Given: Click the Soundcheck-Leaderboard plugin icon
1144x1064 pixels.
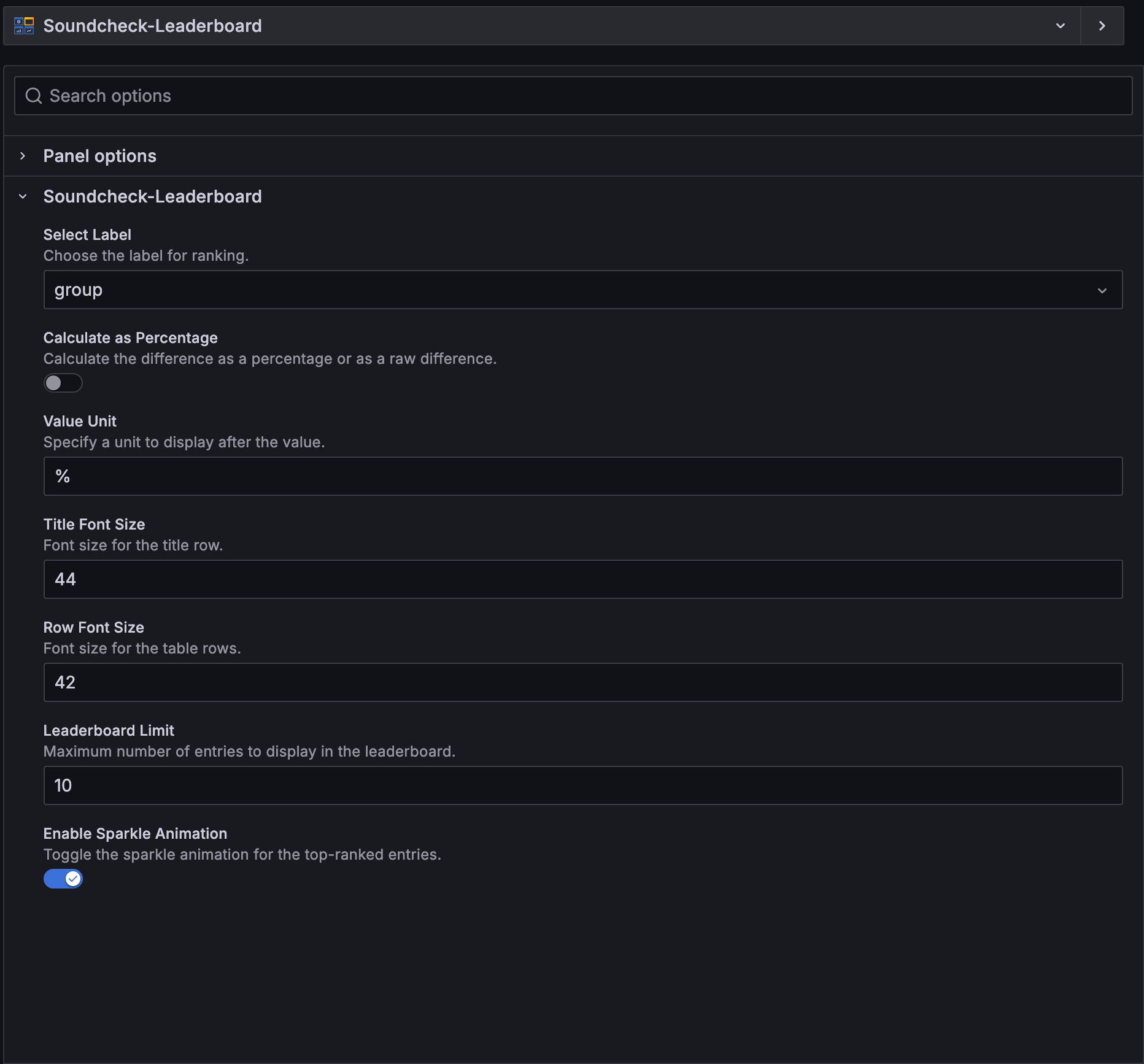Looking at the screenshot, I should pos(23,25).
